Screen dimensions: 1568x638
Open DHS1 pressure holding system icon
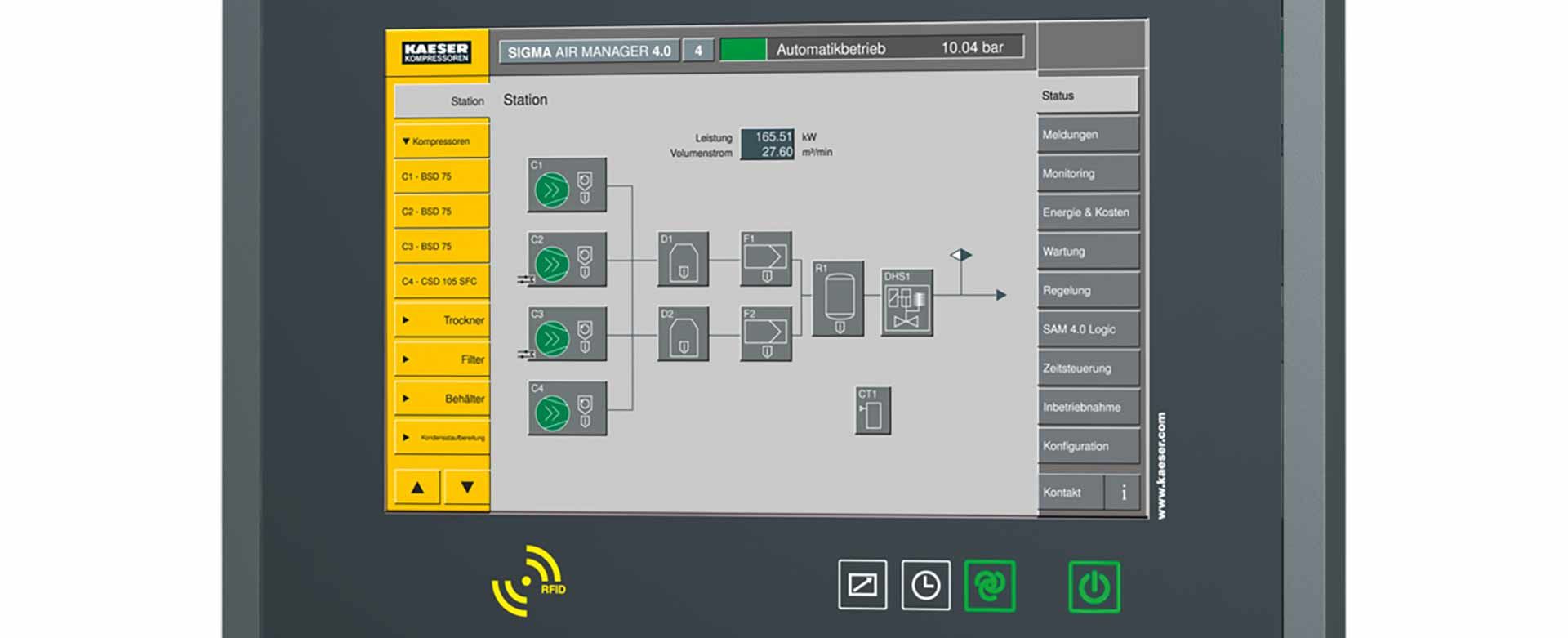point(906,302)
